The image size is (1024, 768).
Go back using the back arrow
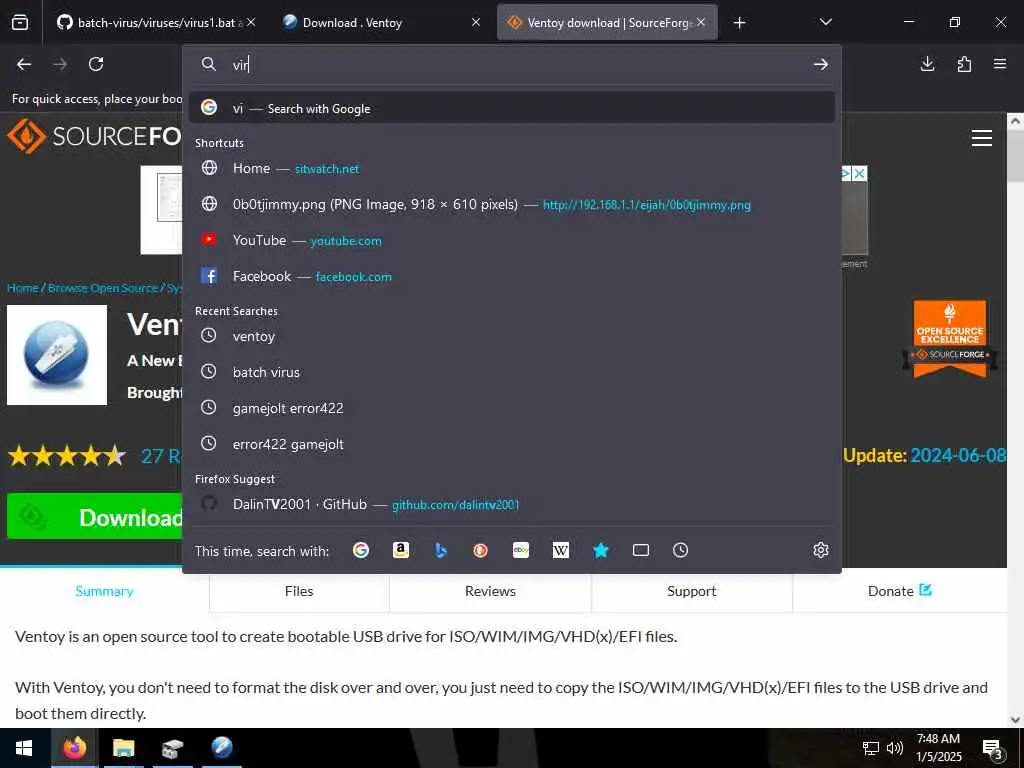point(24,64)
